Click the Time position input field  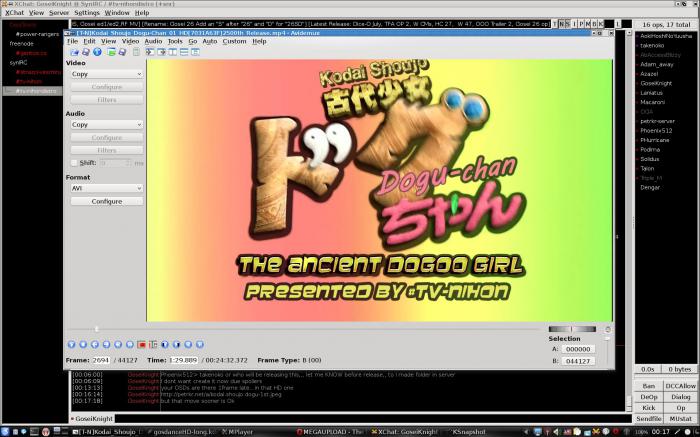[184, 360]
